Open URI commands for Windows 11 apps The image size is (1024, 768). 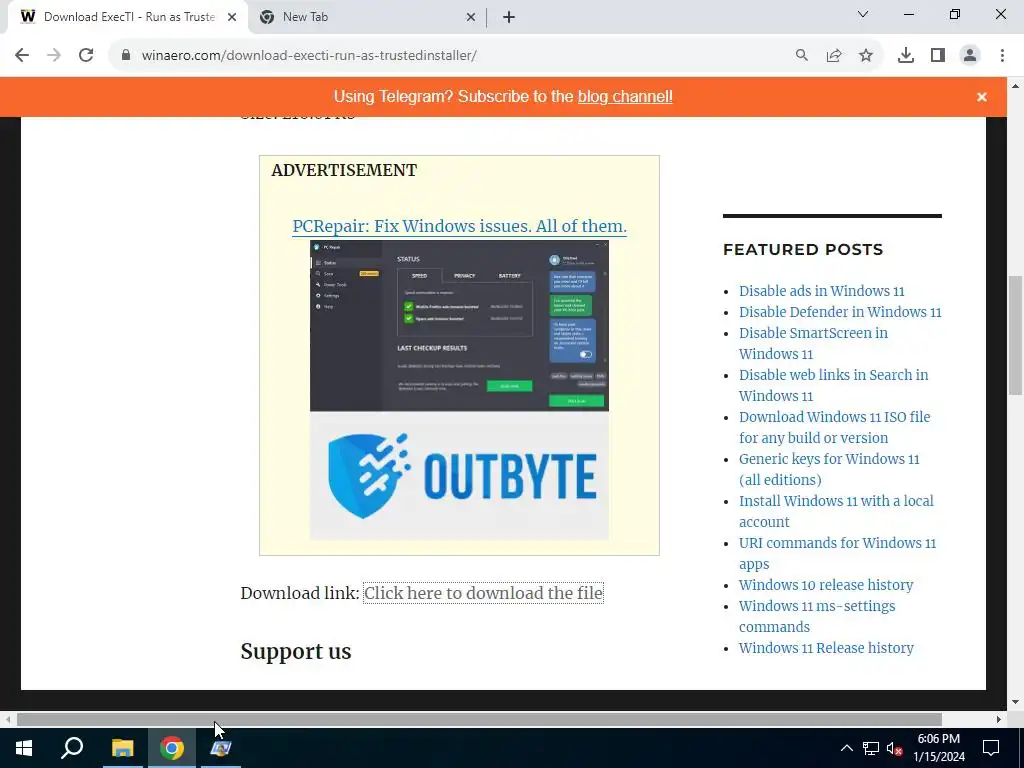[837, 553]
